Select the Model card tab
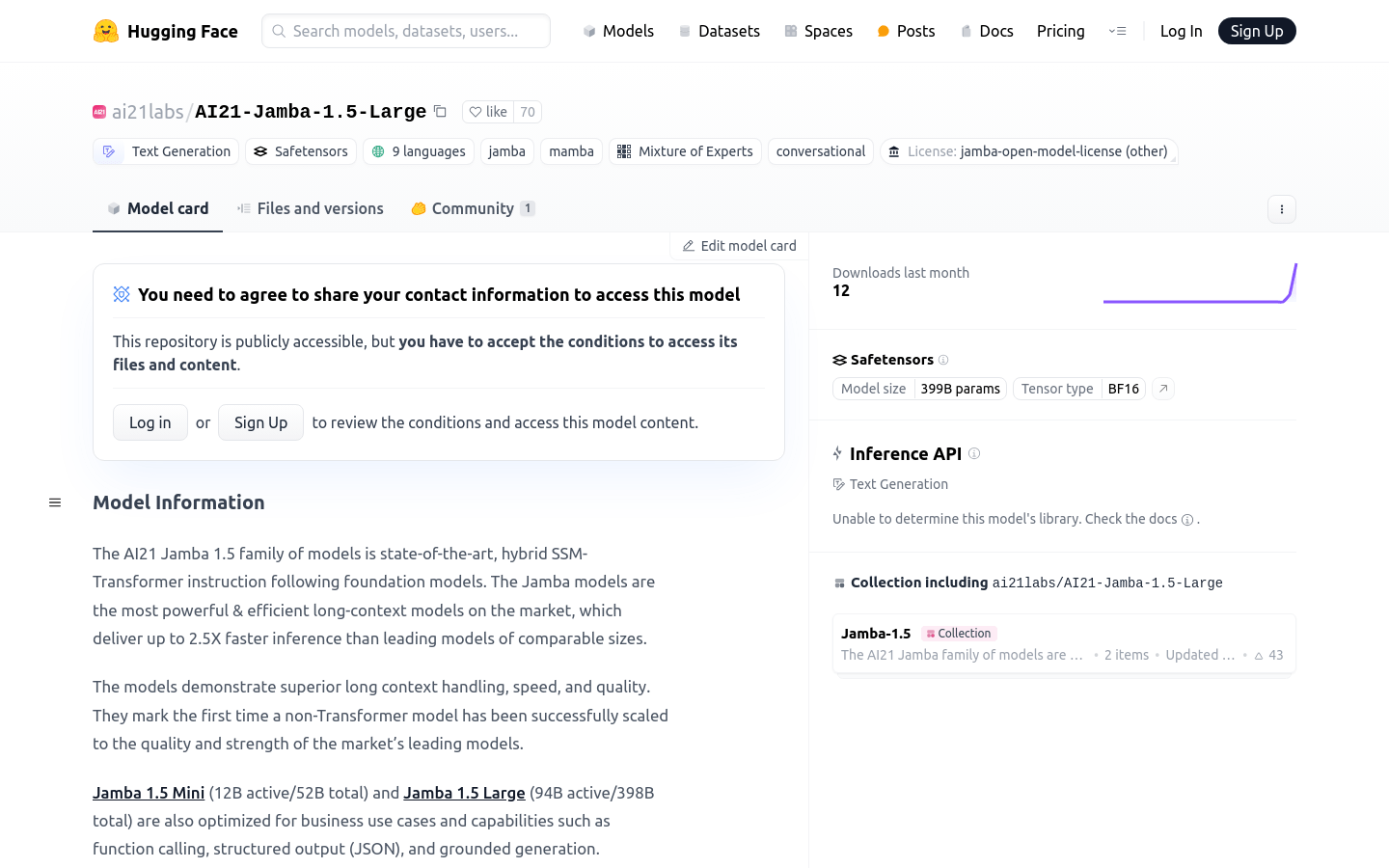1389x868 pixels. pyautogui.click(x=157, y=208)
